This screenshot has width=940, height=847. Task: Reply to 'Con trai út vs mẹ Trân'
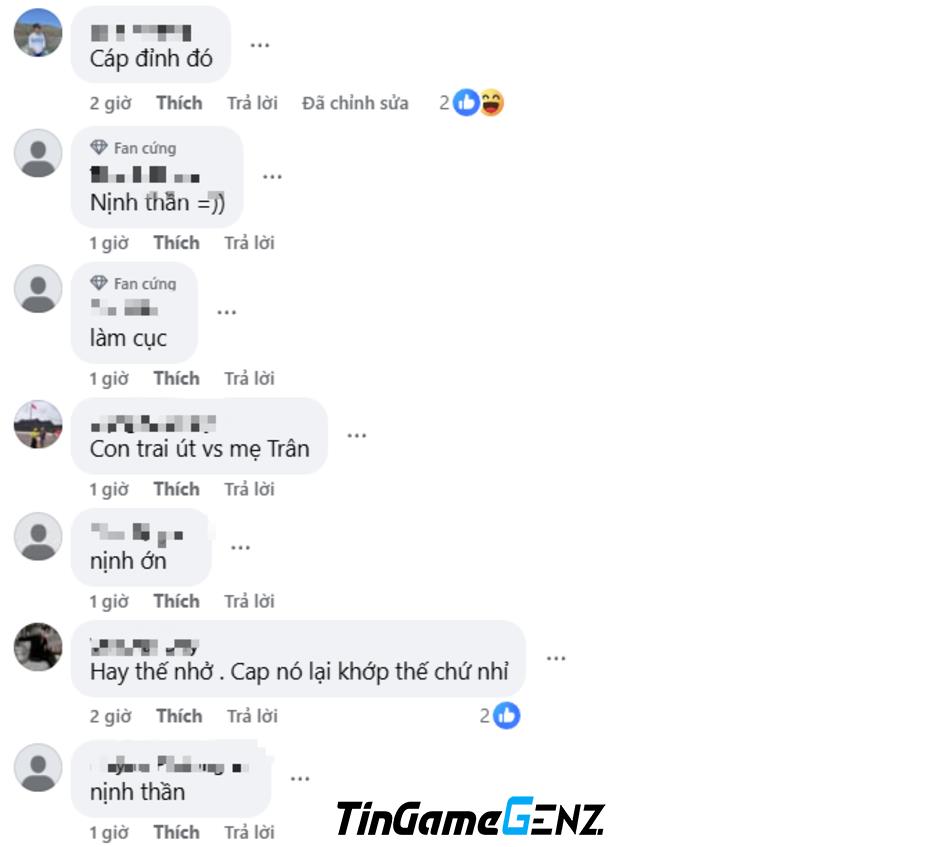(249, 489)
